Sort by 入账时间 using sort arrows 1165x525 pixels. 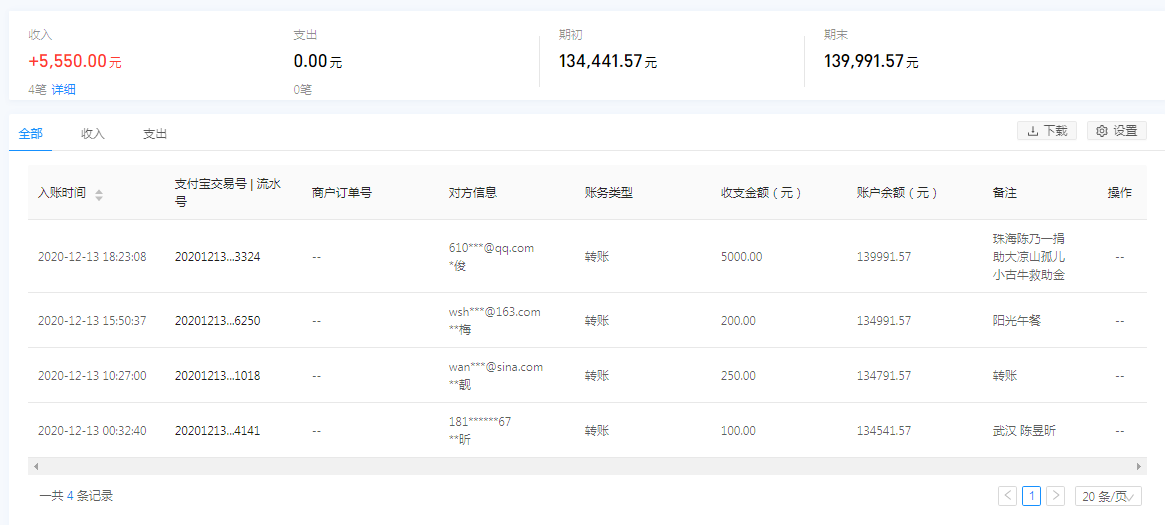pyautogui.click(x=99, y=194)
